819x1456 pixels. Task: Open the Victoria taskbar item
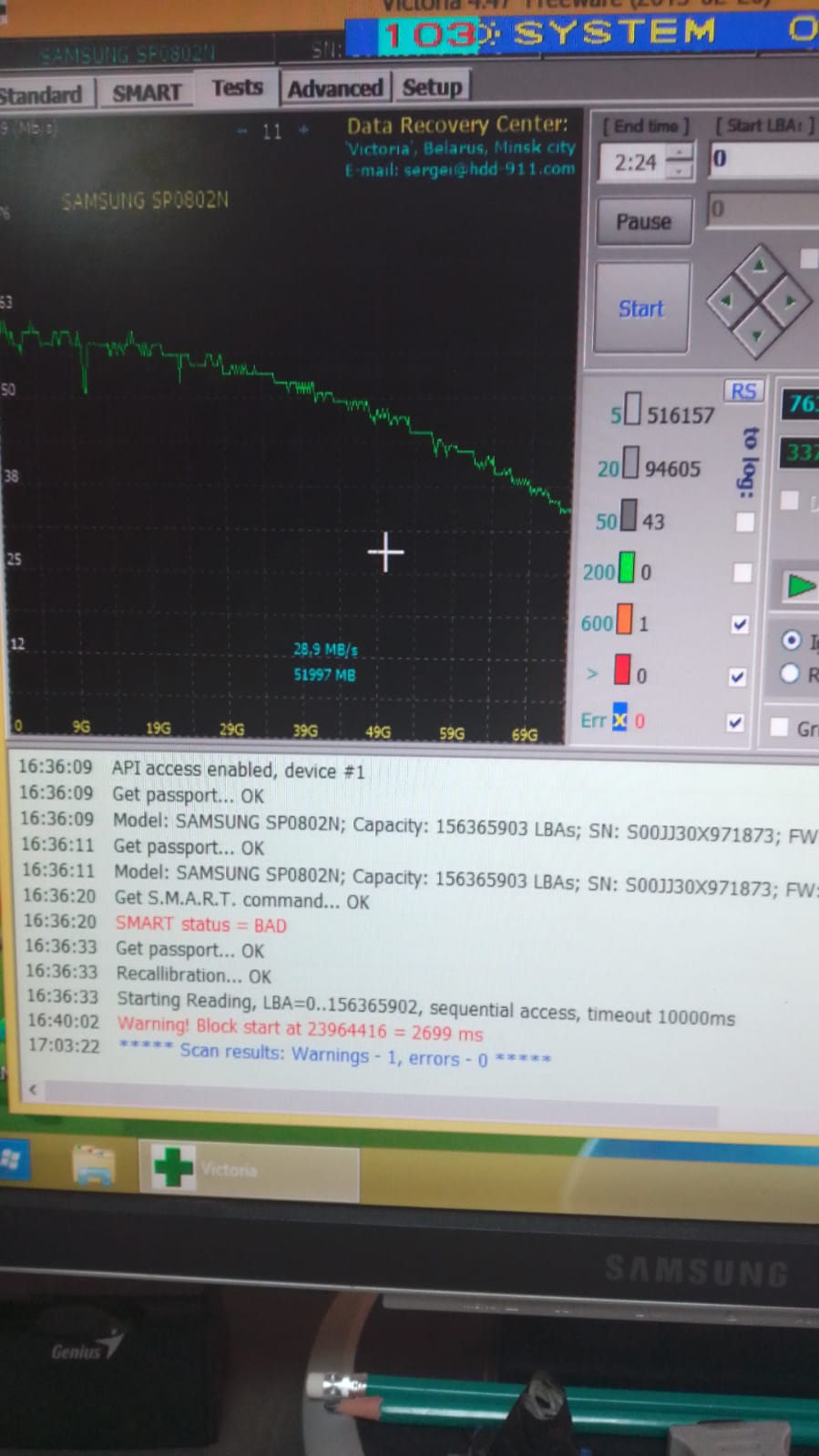click(249, 1168)
